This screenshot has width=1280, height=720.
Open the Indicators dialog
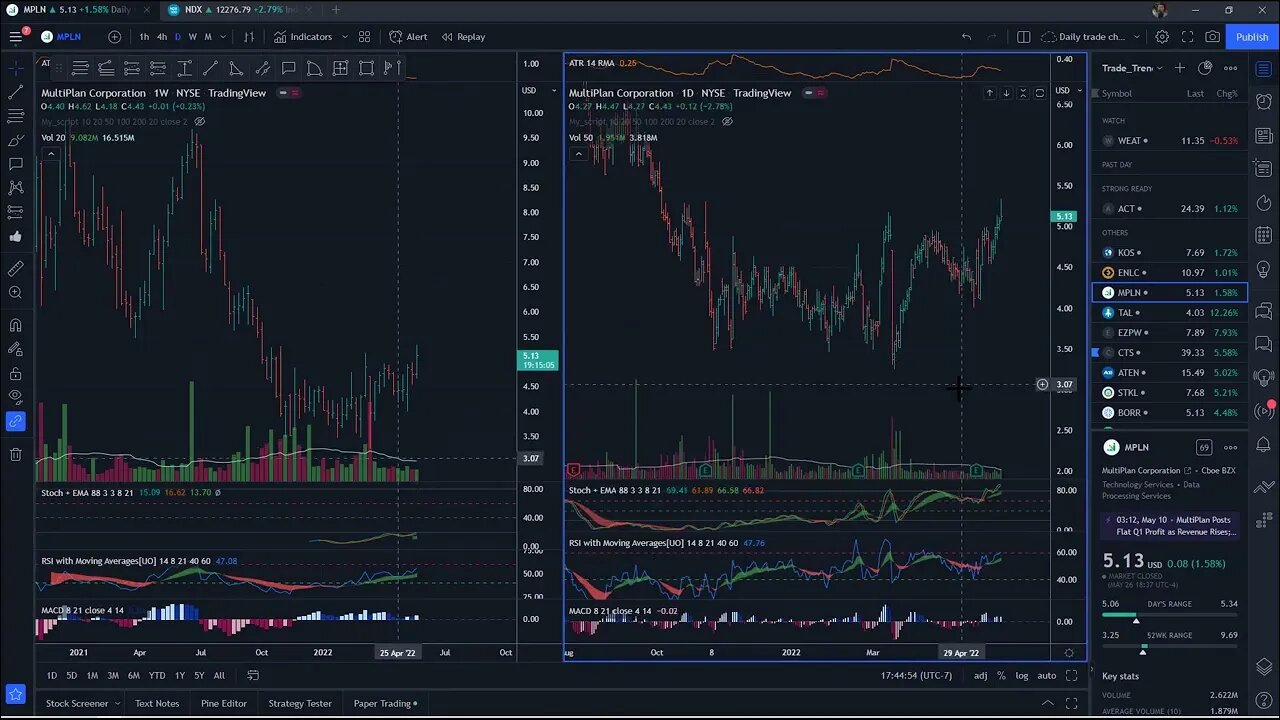302,37
